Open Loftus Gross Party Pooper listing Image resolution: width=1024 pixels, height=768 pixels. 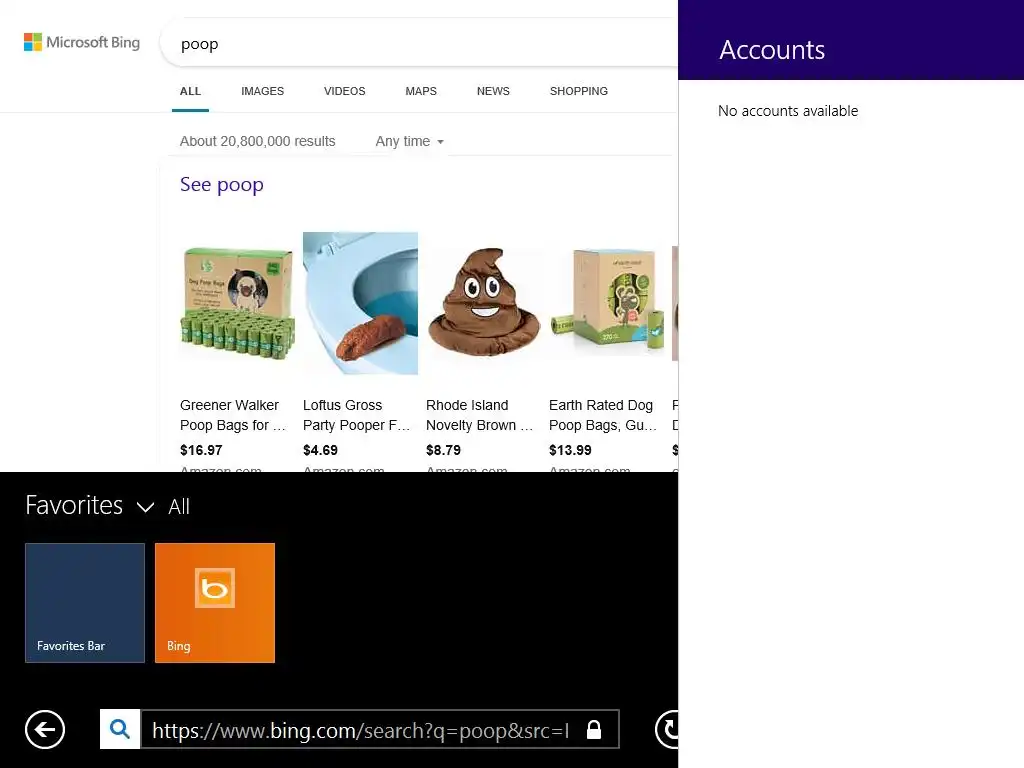click(x=356, y=415)
